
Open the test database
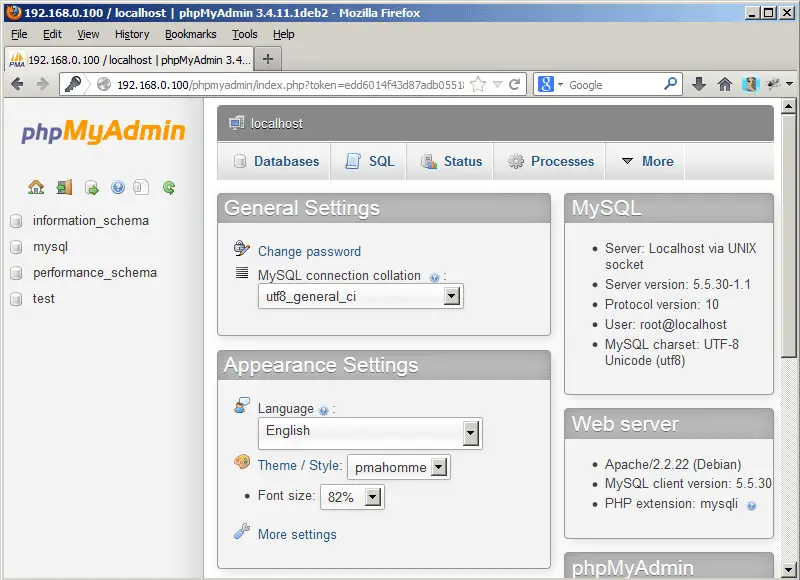tap(43, 298)
